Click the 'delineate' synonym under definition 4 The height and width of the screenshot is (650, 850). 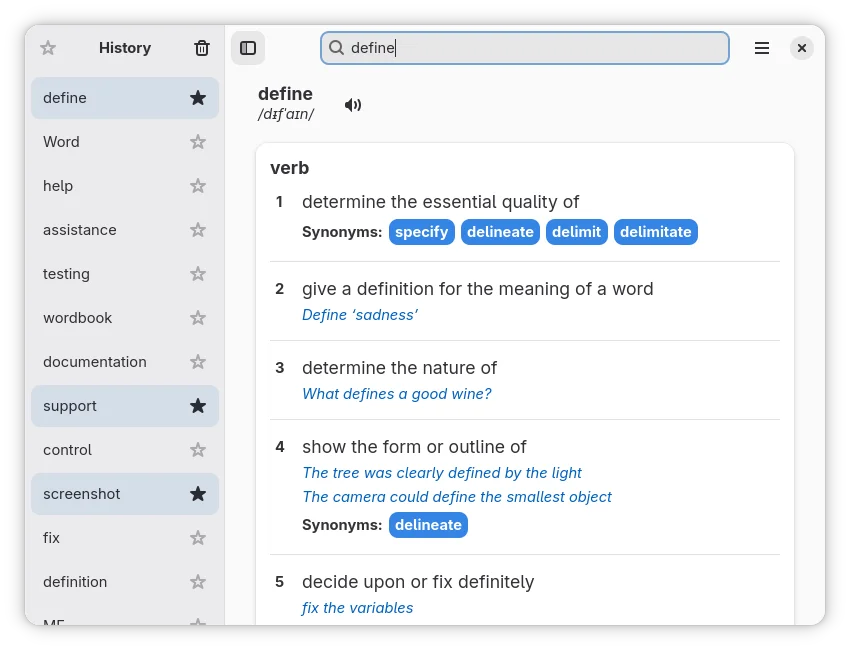click(x=428, y=524)
